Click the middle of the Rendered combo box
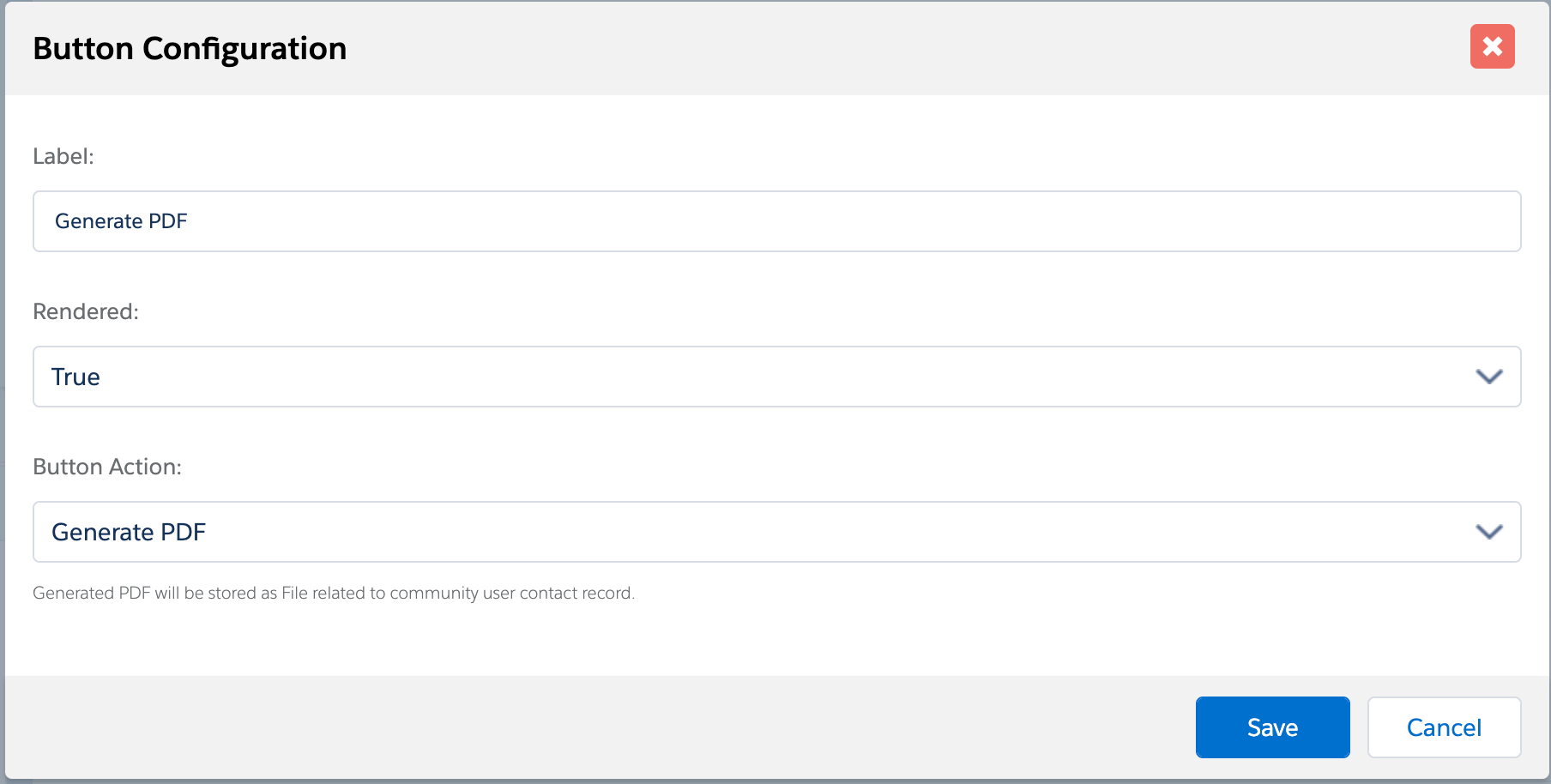This screenshot has height=784, width=1551. (776, 377)
